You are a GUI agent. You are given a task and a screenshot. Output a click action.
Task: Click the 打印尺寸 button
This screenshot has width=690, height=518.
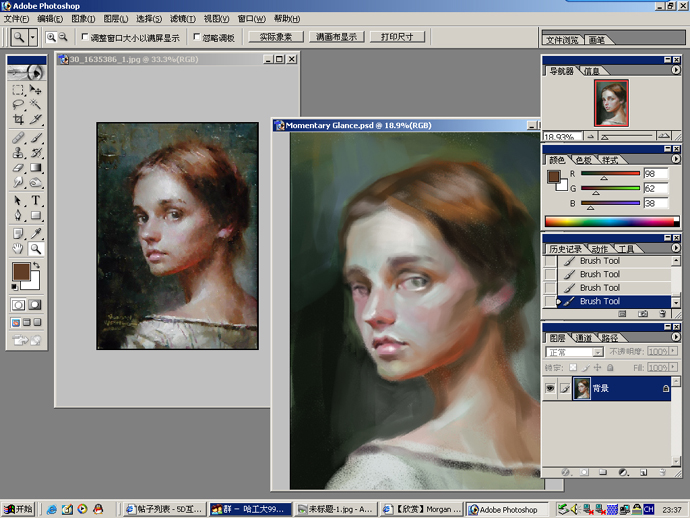397,37
